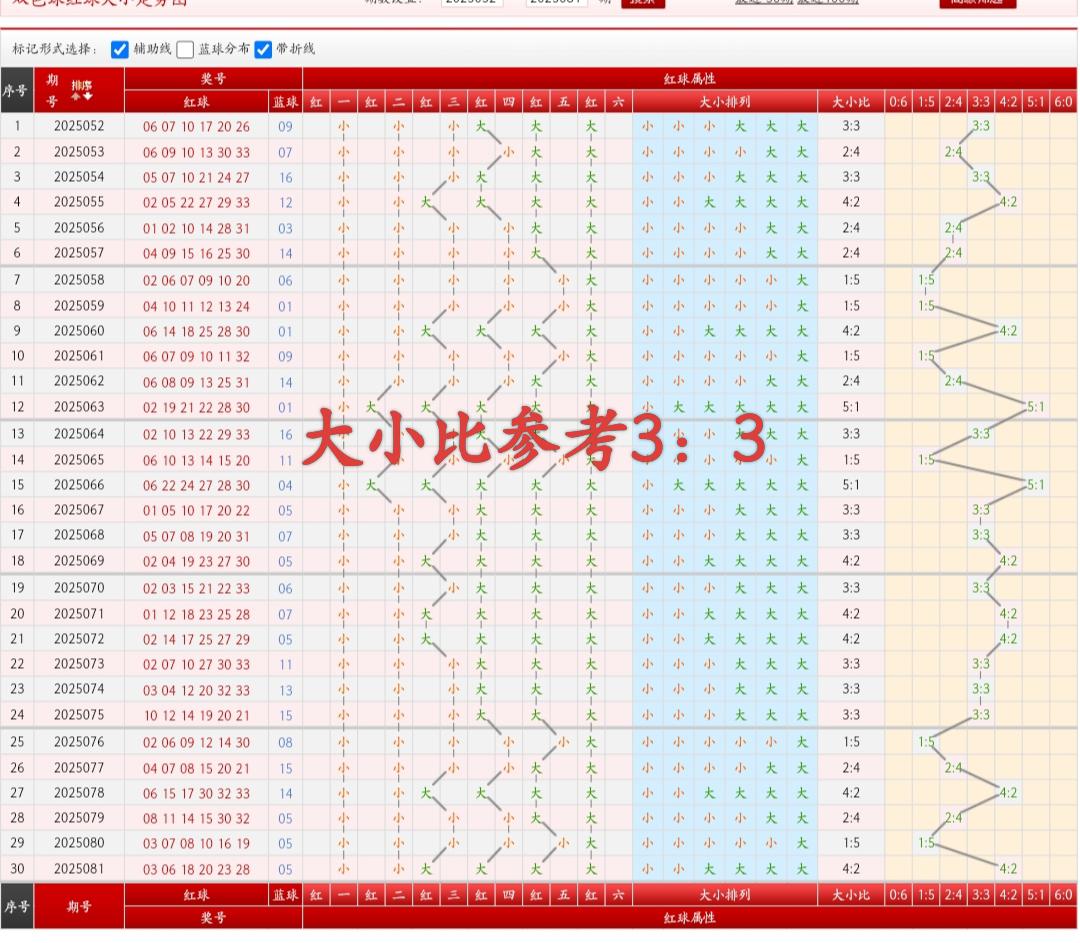This screenshot has height=943, width=1080.
Task: Click the 5:1 chart marker in row 12
Action: [1035, 408]
